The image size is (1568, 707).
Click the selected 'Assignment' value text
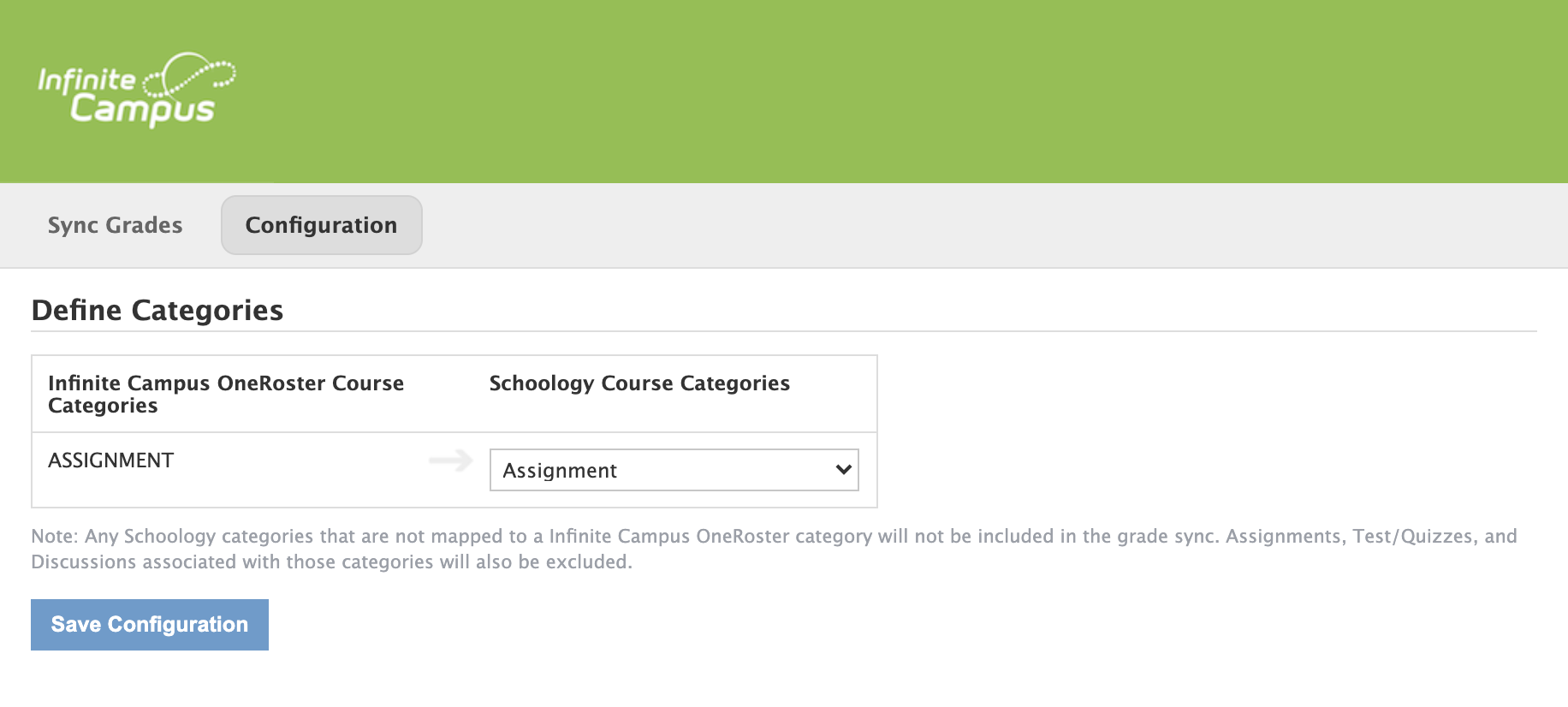pyautogui.click(x=560, y=471)
